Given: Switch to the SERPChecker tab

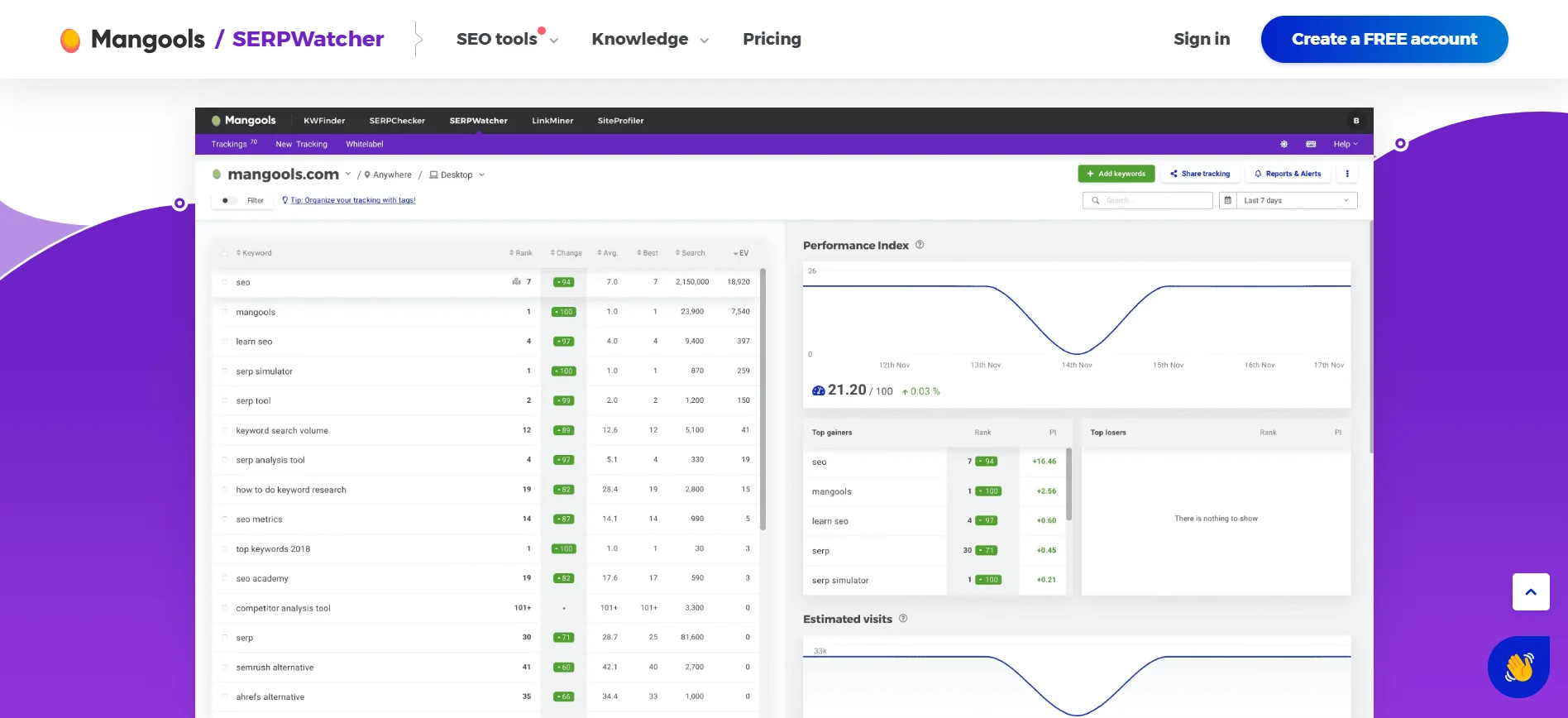Looking at the screenshot, I should click(x=397, y=121).
